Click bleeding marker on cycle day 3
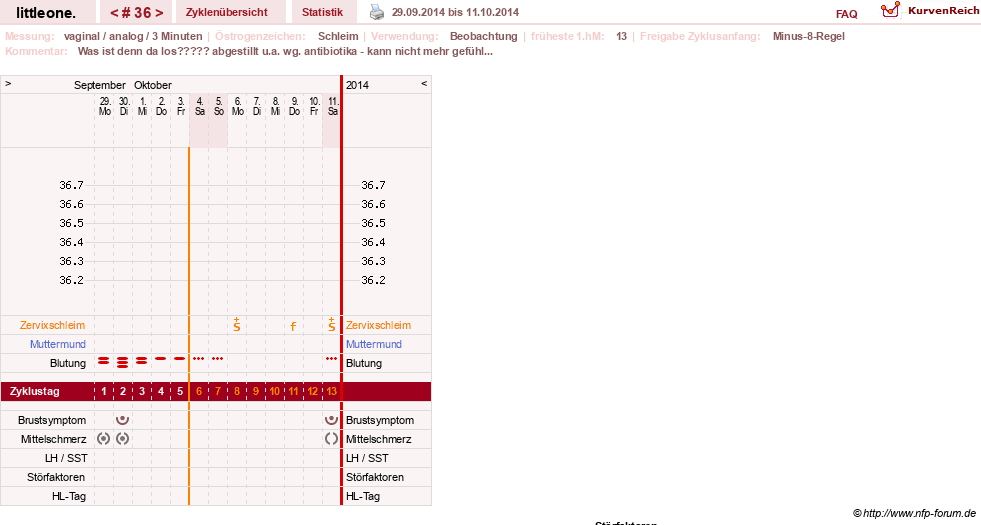The image size is (981, 525). 141,360
